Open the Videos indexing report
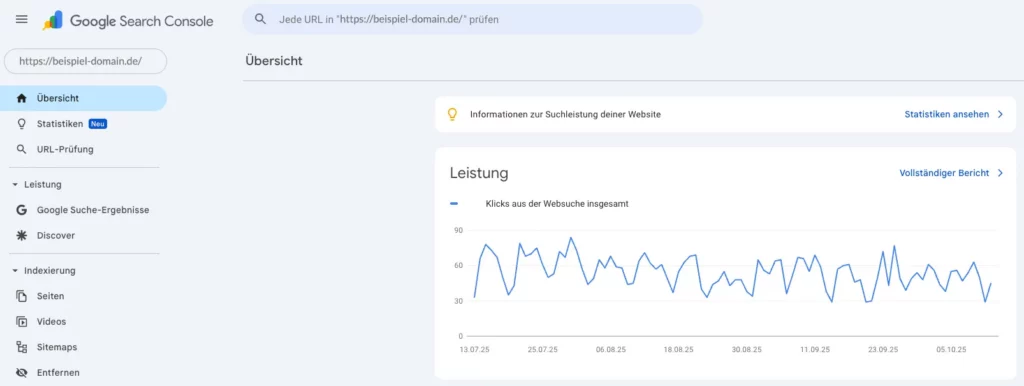Viewport: 1024px width, 386px height. click(52, 322)
